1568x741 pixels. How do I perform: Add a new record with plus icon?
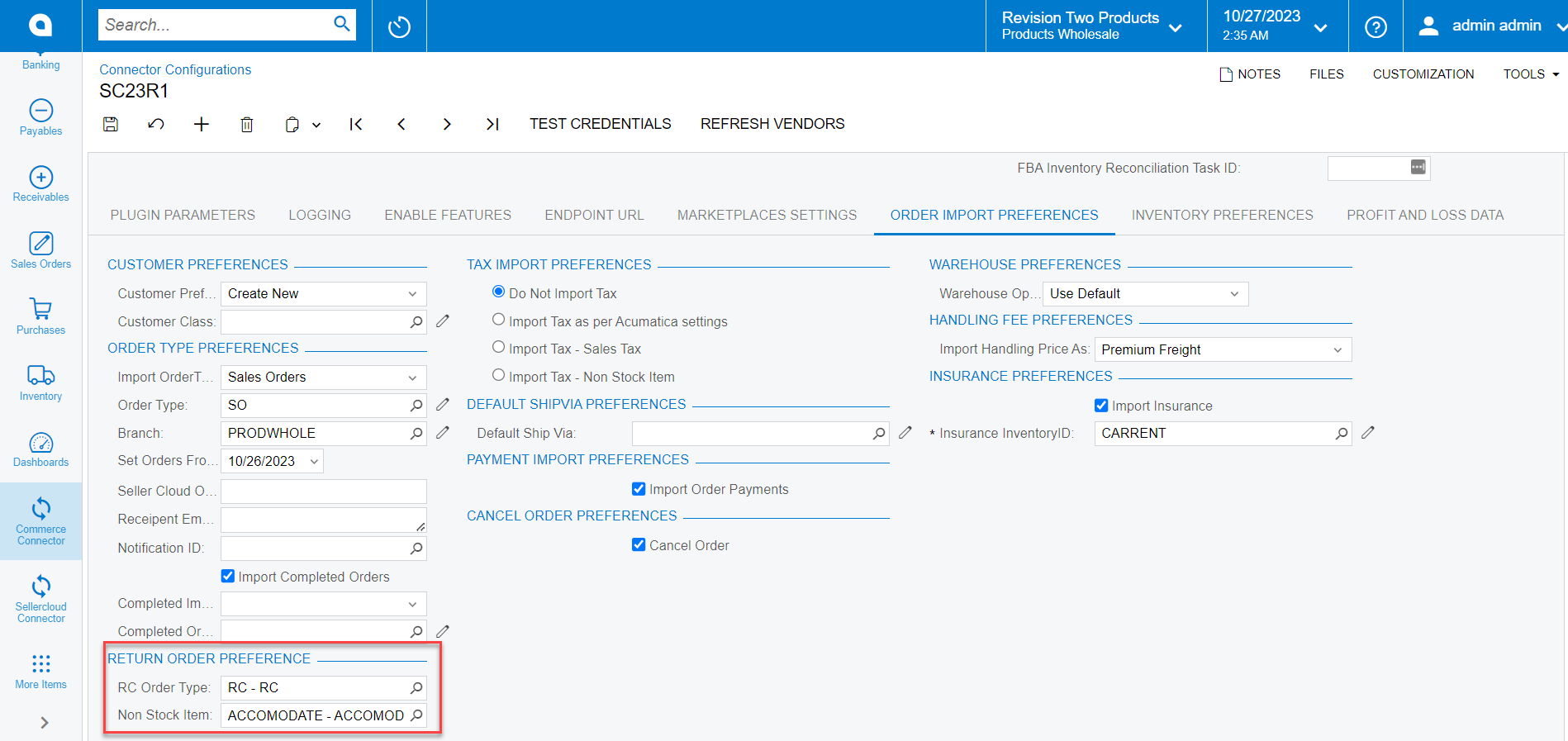point(202,124)
